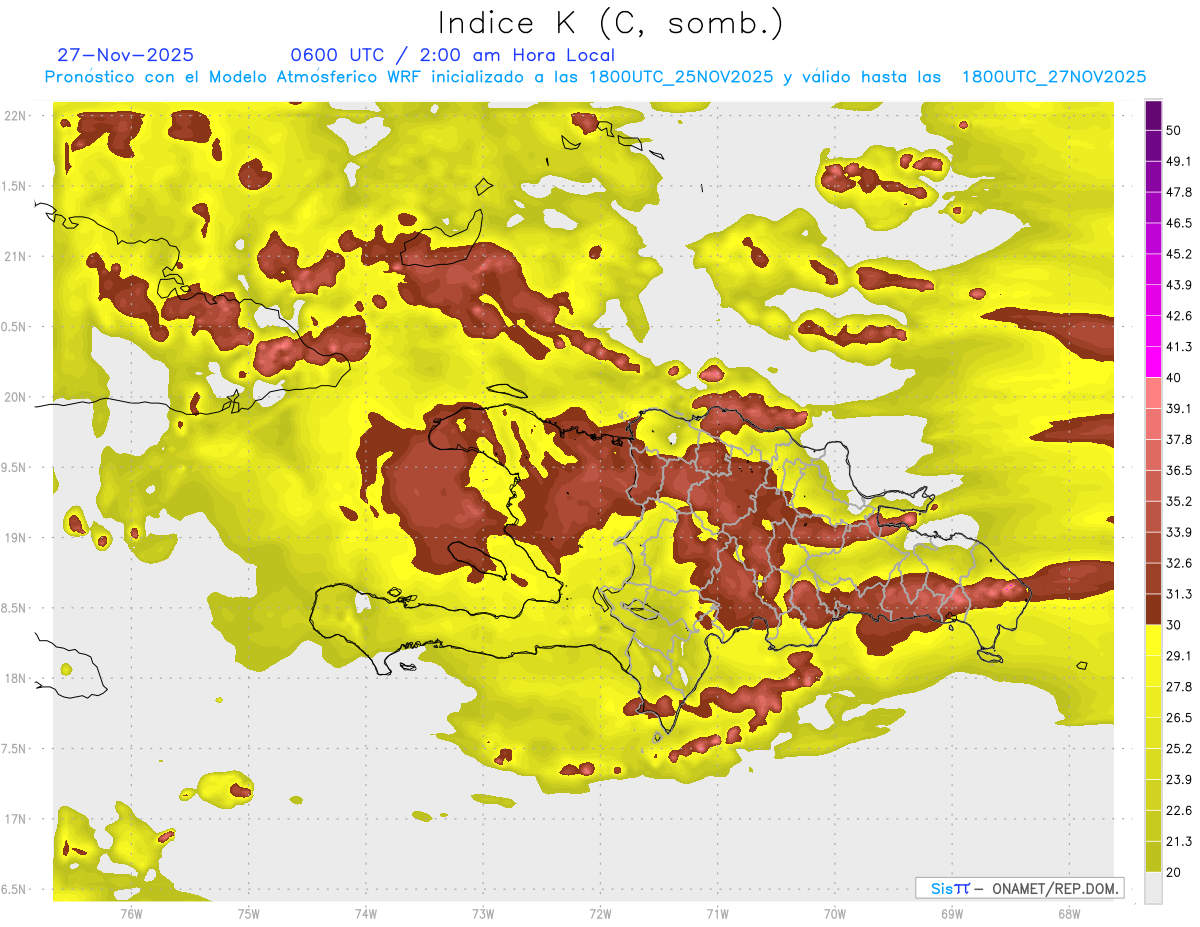Click the latitude axis label "19N"
This screenshot has height=927, width=1200.
click(15, 538)
